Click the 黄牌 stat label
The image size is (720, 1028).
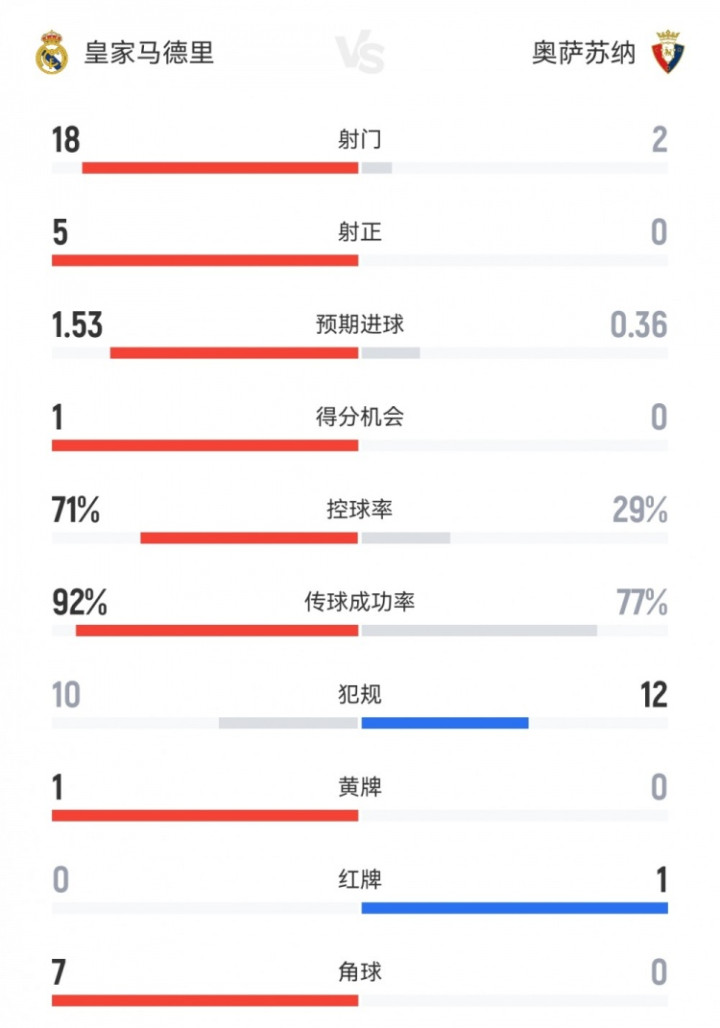click(360, 788)
